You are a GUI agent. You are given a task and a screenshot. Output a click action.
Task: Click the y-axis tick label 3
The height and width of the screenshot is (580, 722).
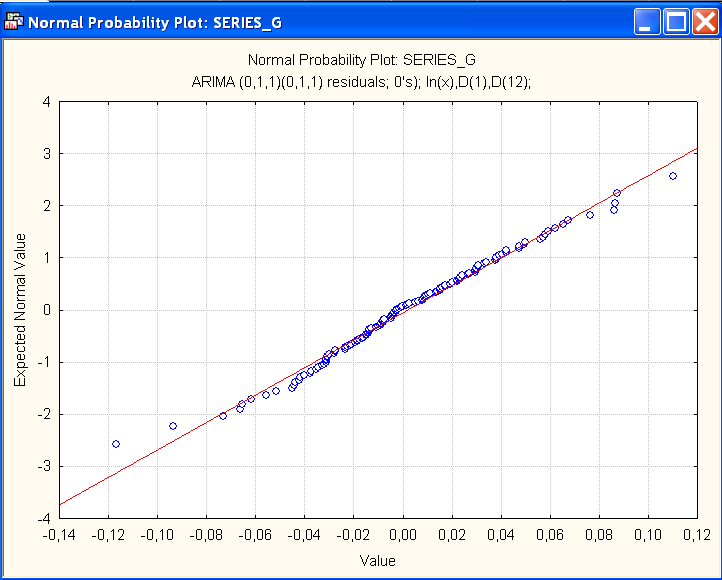(x=47, y=154)
